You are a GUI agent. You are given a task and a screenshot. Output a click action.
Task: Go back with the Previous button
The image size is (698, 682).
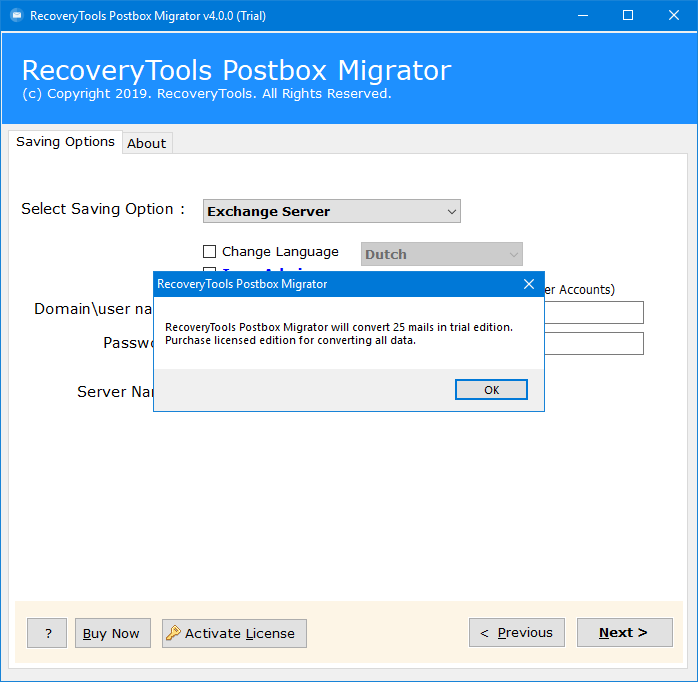[517, 632]
